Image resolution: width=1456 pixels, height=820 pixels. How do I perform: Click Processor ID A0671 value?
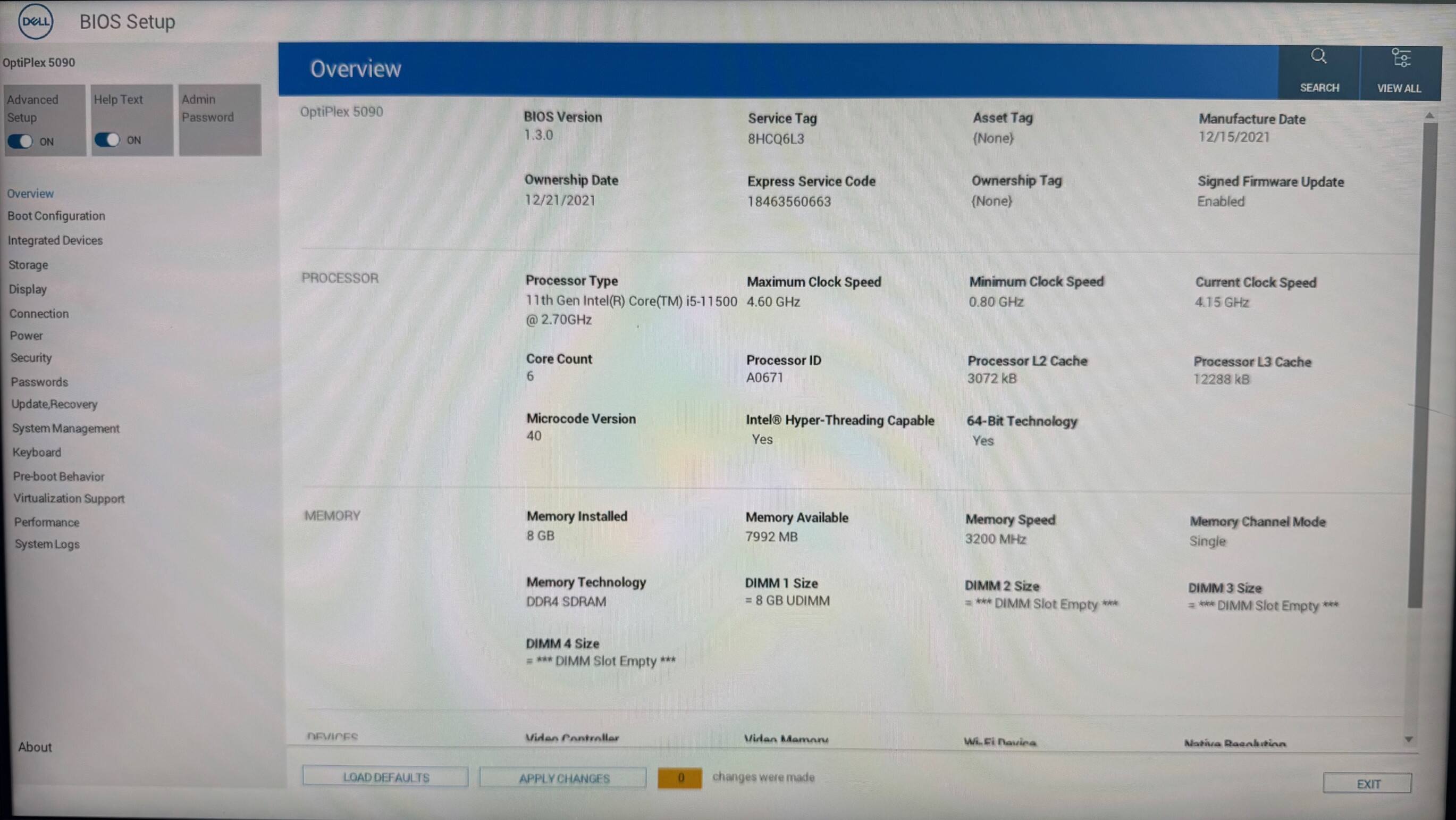pos(765,378)
